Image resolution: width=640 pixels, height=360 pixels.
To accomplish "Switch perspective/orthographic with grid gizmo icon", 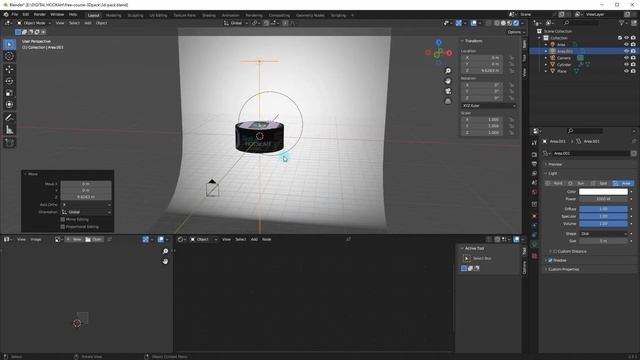I will click(448, 101).
